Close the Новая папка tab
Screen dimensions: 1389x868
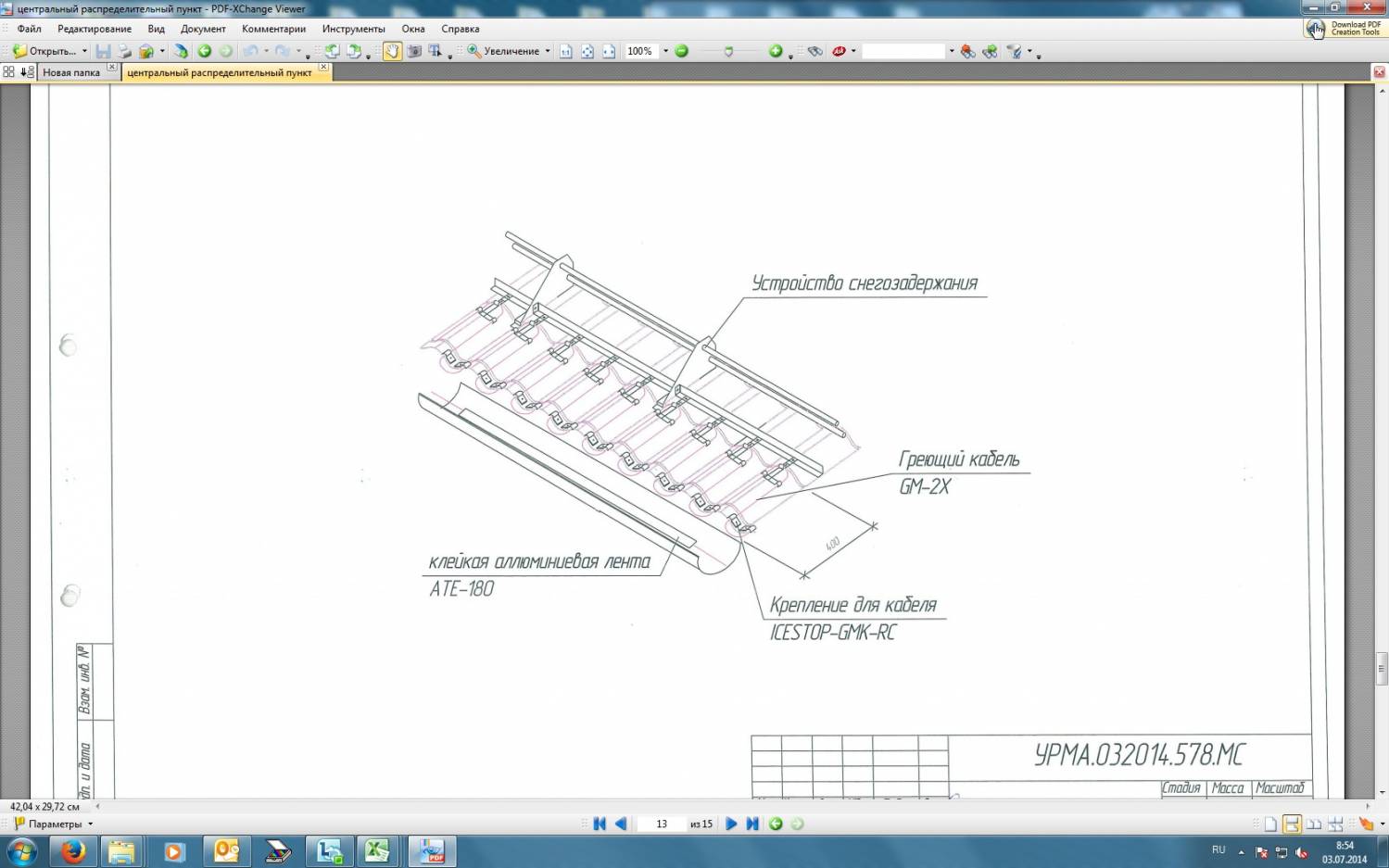coord(112,68)
